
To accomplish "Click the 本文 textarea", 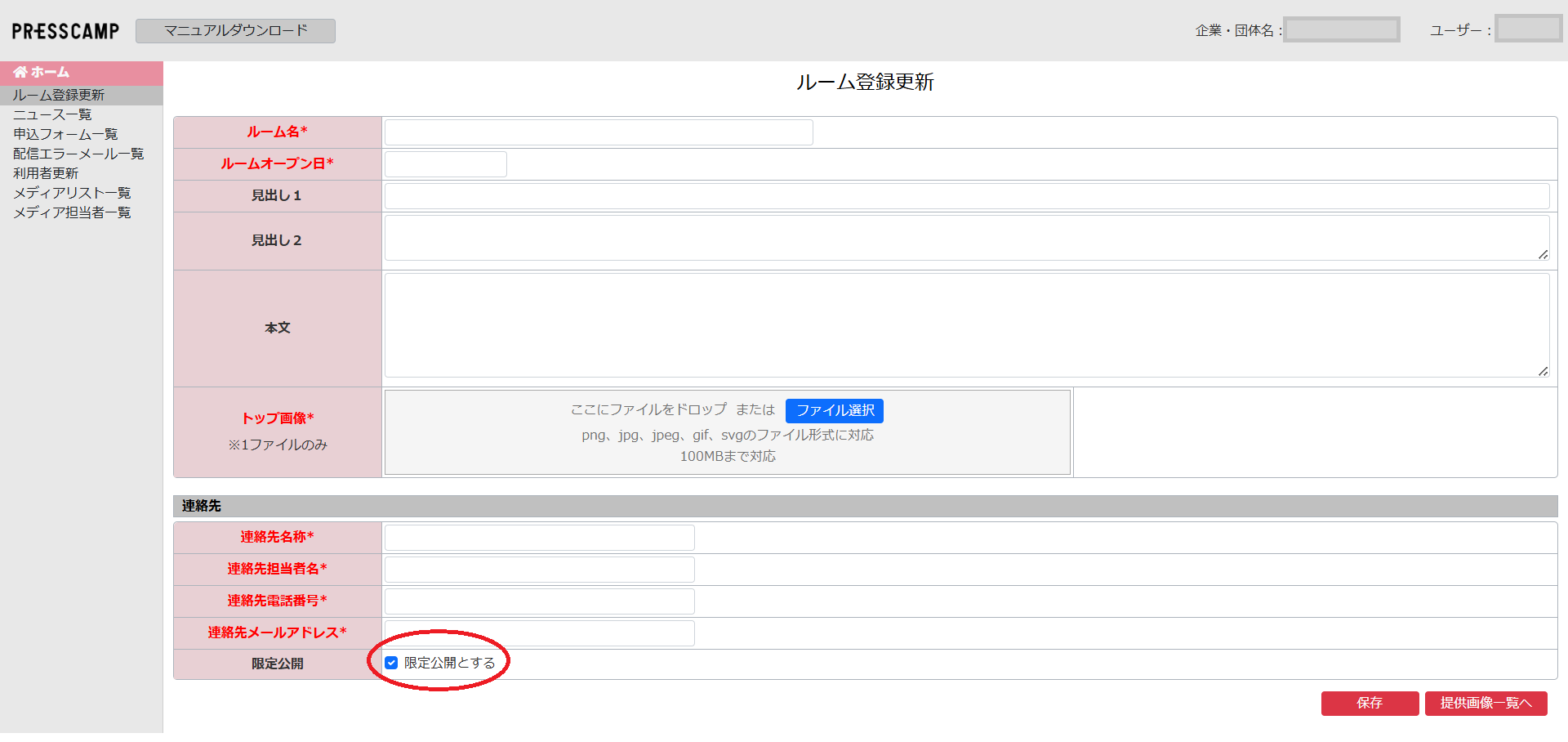I will click(x=967, y=325).
